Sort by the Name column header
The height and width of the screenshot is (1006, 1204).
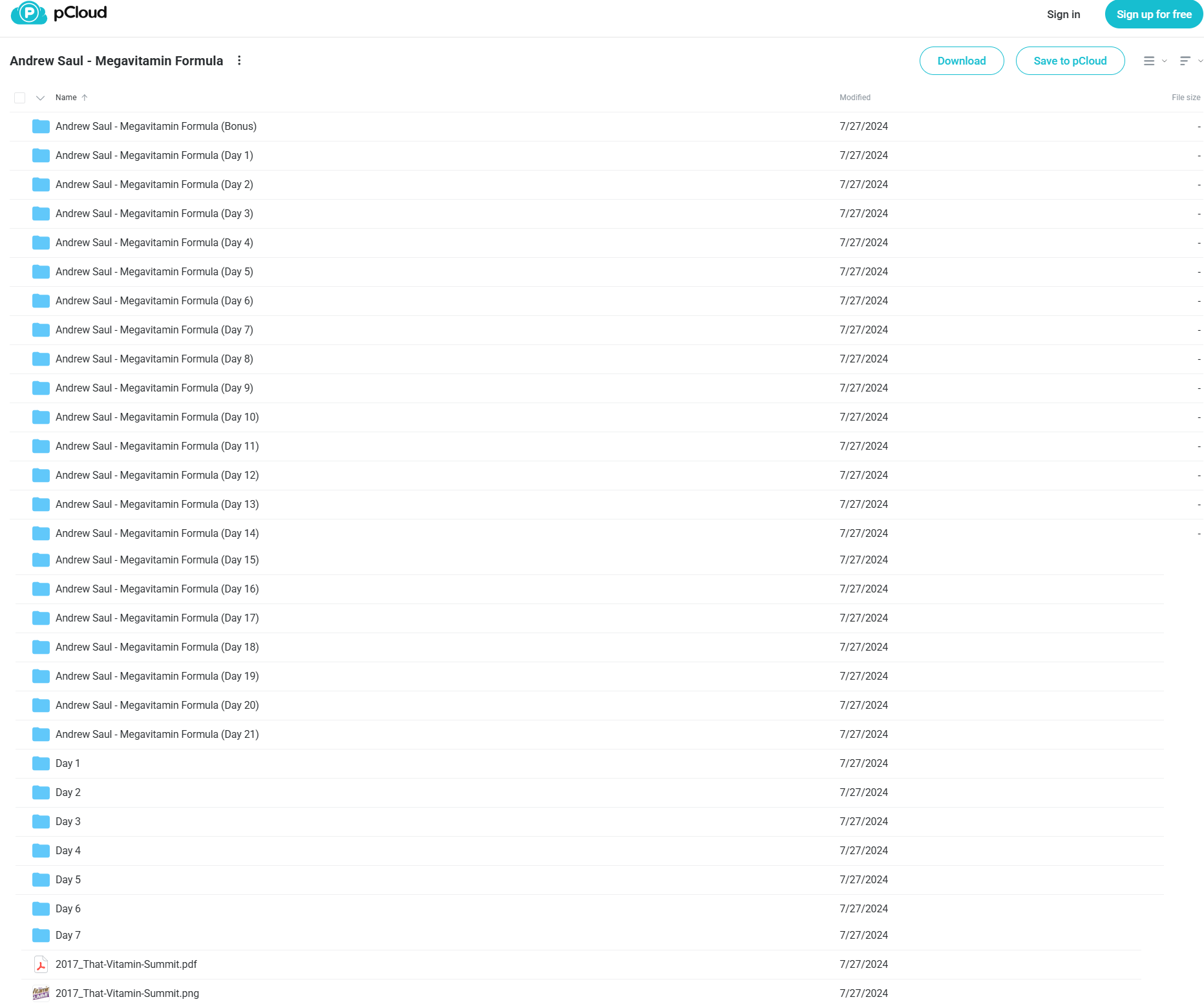point(66,98)
